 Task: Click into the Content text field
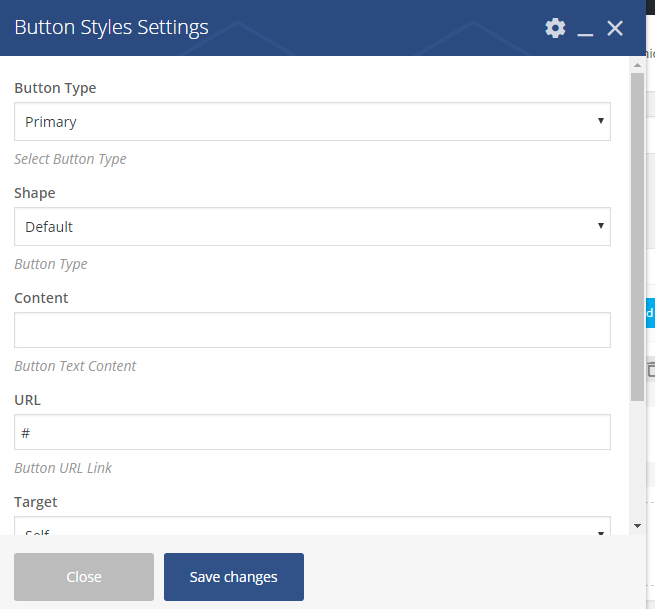click(312, 330)
